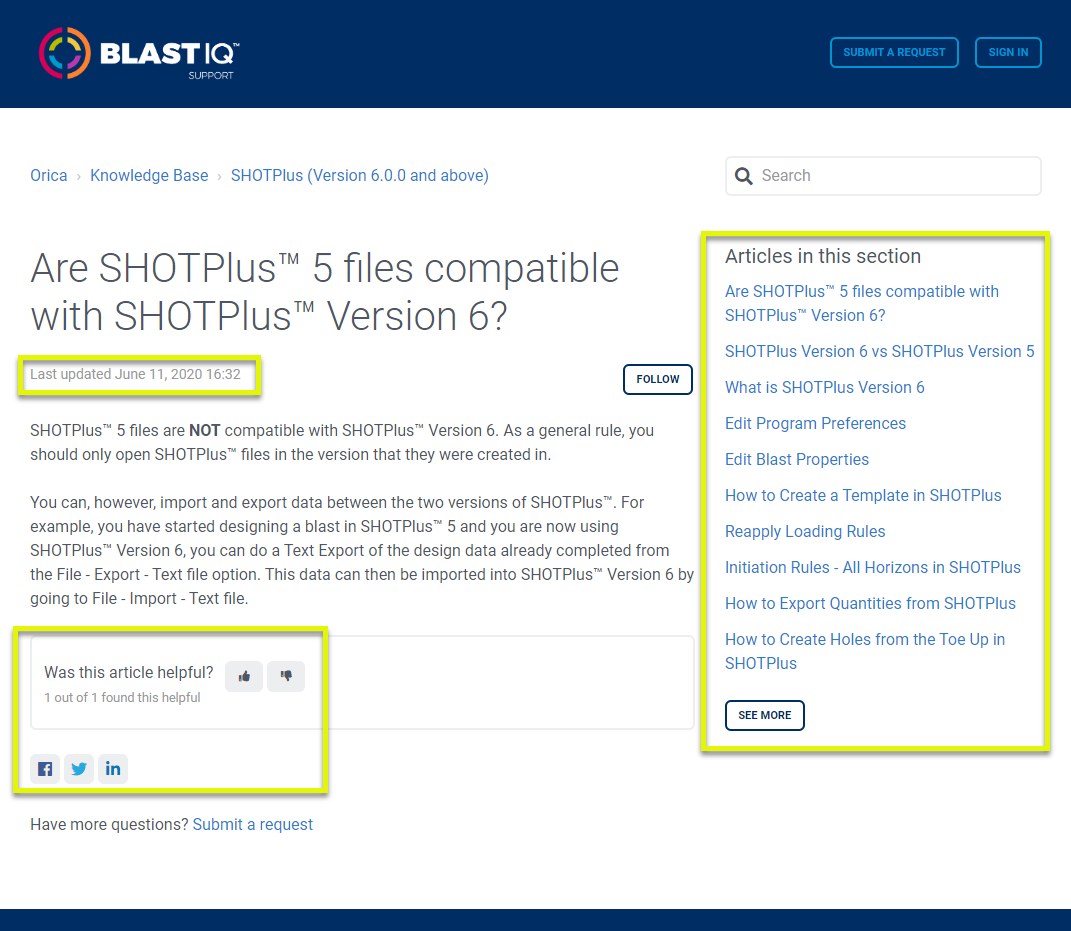Follow this article

click(x=658, y=379)
